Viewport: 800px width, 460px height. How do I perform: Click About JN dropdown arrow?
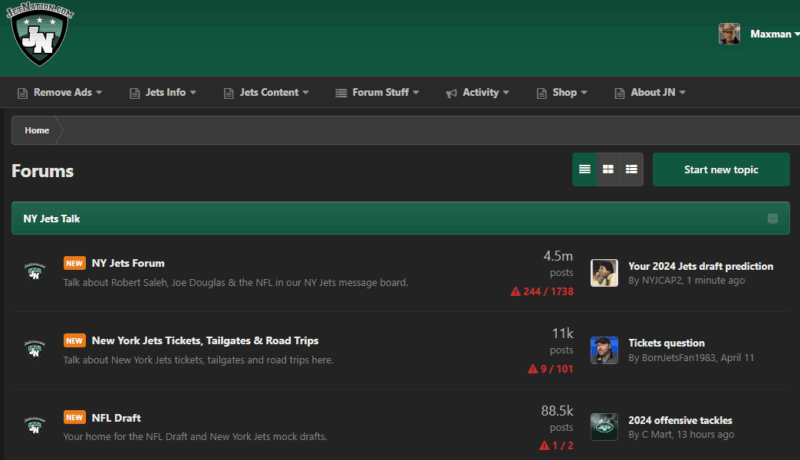click(x=683, y=93)
